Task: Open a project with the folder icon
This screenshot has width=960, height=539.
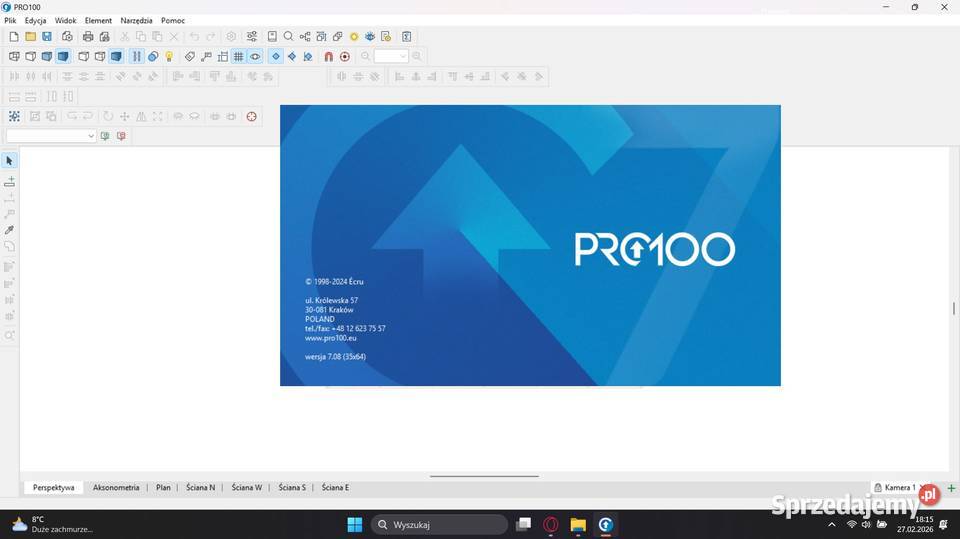Action: [30, 37]
